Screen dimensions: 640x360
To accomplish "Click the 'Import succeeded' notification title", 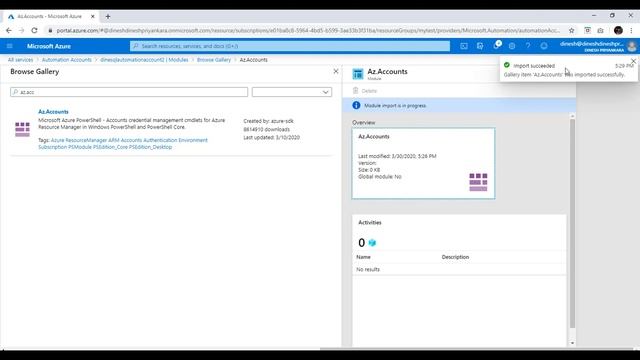I will click(534, 66).
